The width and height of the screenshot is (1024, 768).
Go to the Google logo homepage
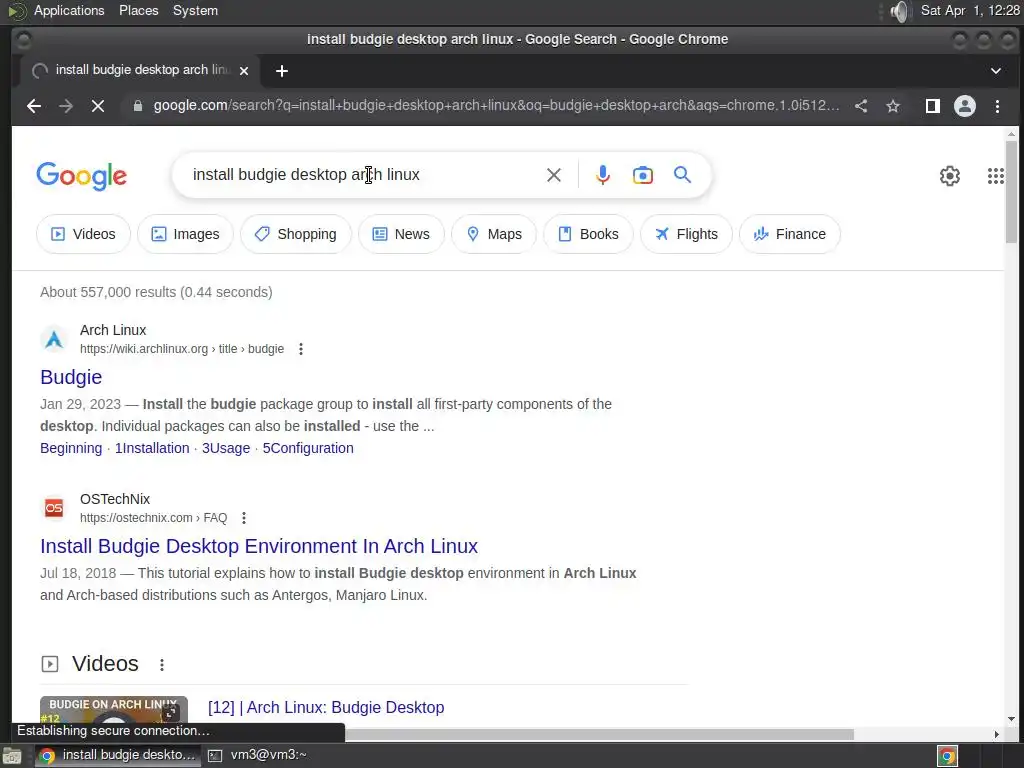coord(82,176)
